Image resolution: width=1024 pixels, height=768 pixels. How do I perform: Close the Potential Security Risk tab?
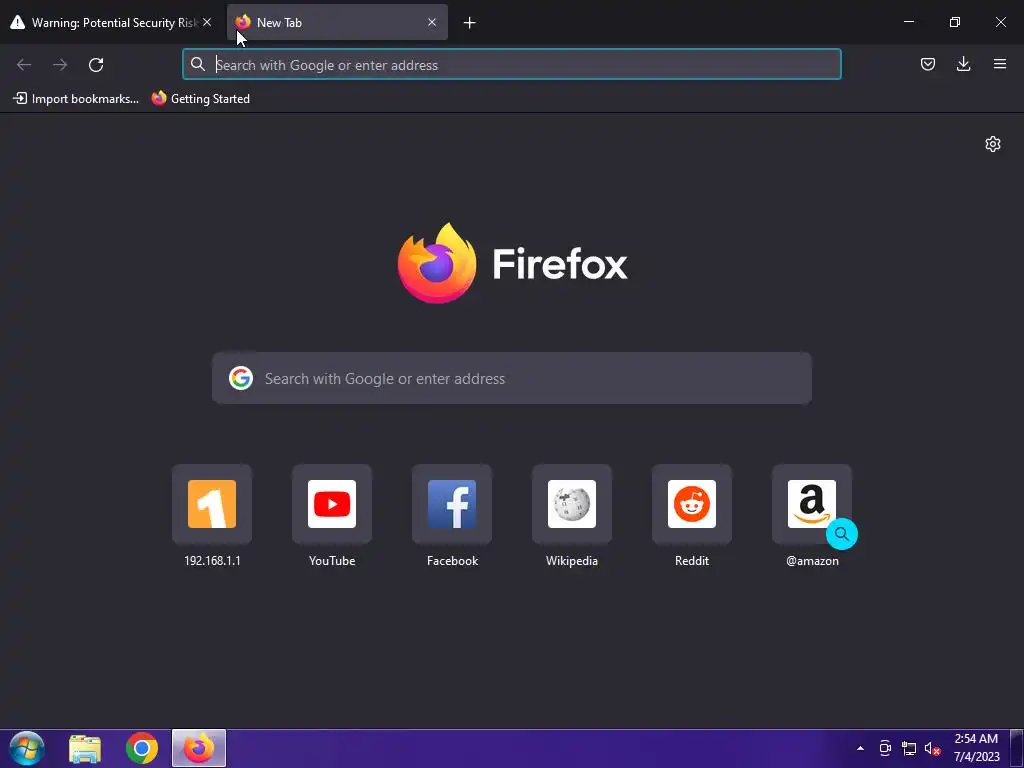tap(207, 22)
